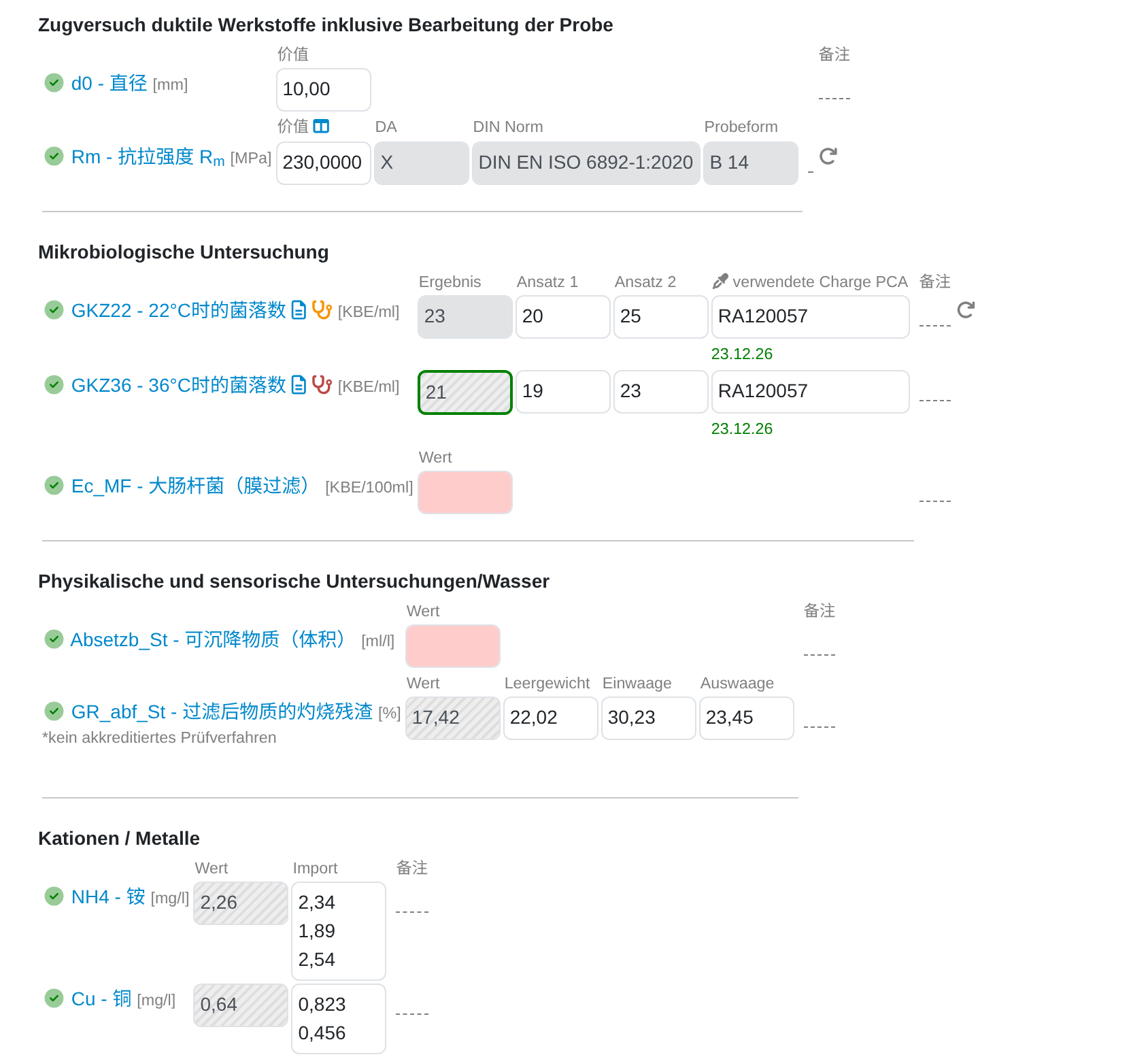Open the Cu - 铜 link
This screenshot has height=1057, width=1148.
click(x=101, y=999)
